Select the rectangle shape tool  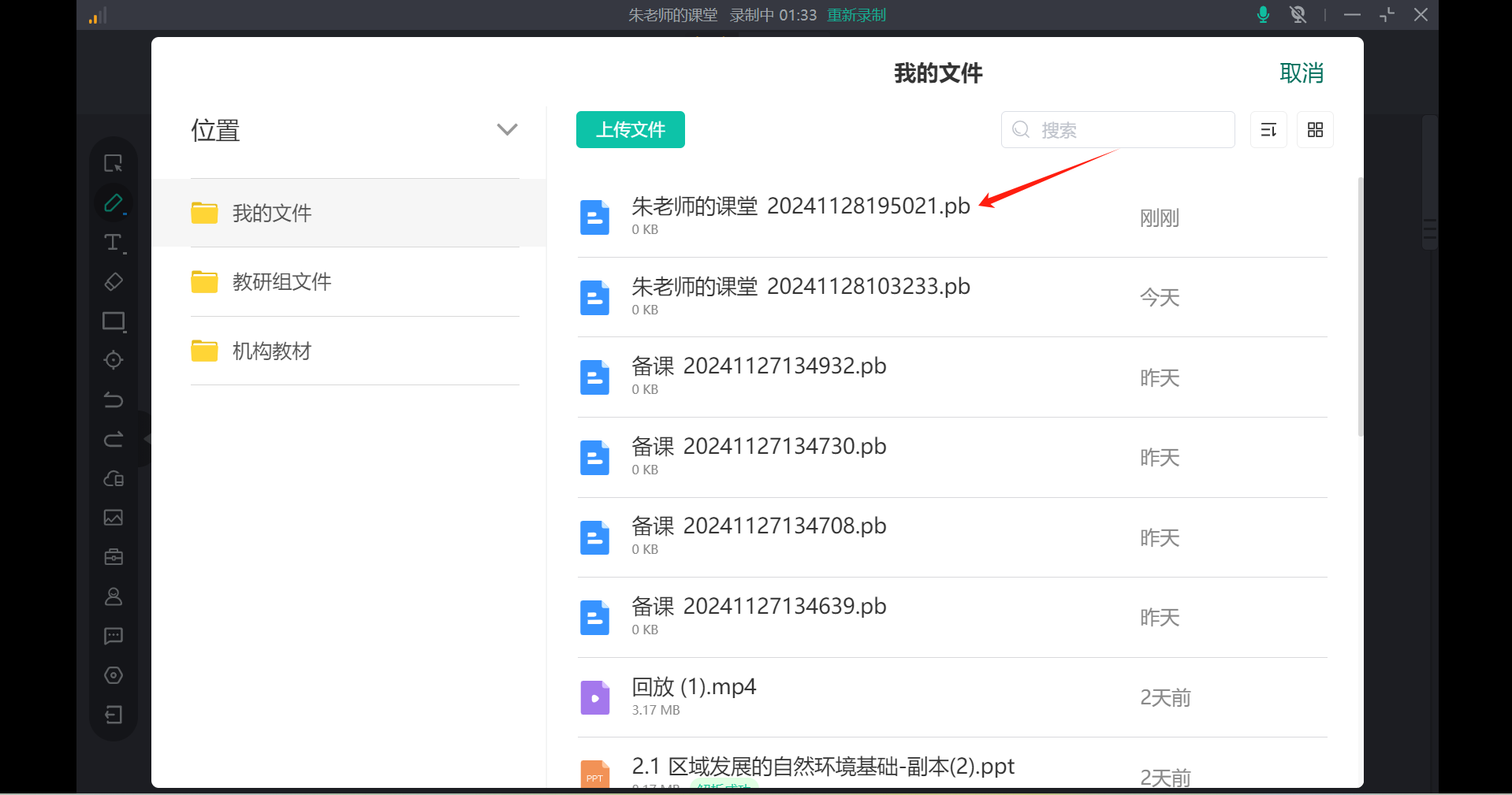click(114, 321)
